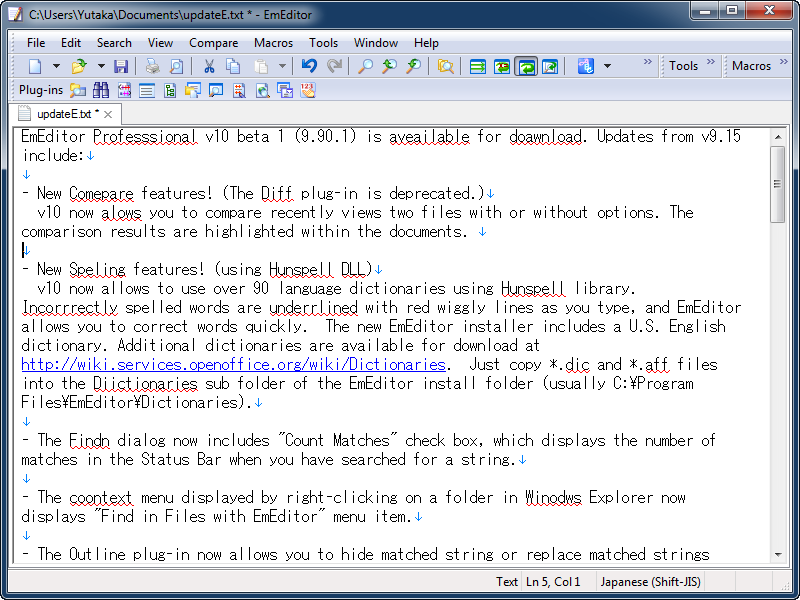Click the Text configuration status bar entry
800x600 pixels.
(x=507, y=582)
